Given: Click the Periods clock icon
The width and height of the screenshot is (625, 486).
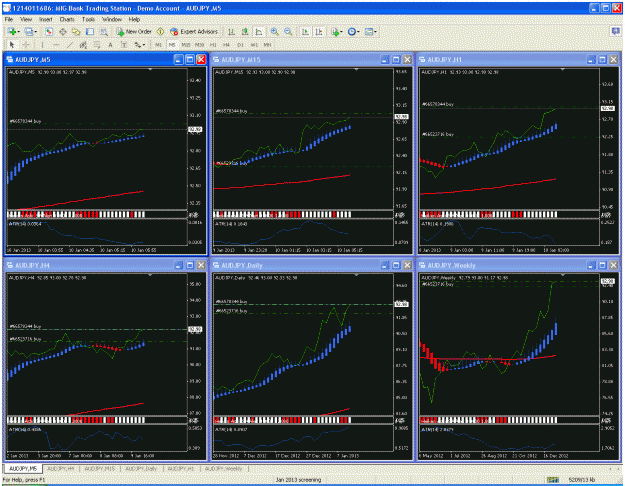Looking at the screenshot, I should tap(352, 31).
